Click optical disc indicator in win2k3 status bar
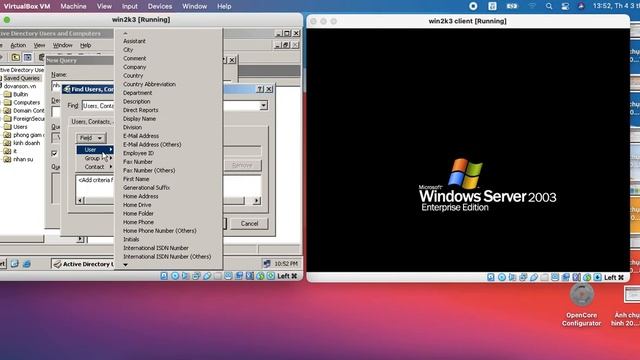Screen dimensions: 640x360 pyautogui.click(x=175, y=276)
